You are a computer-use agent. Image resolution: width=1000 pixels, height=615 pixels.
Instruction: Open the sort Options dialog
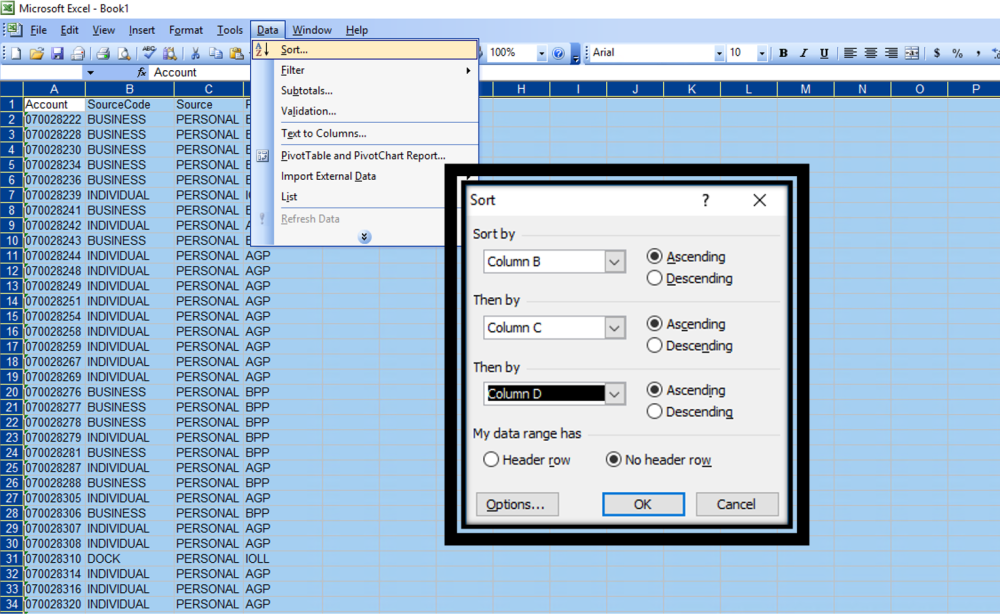[x=517, y=504]
